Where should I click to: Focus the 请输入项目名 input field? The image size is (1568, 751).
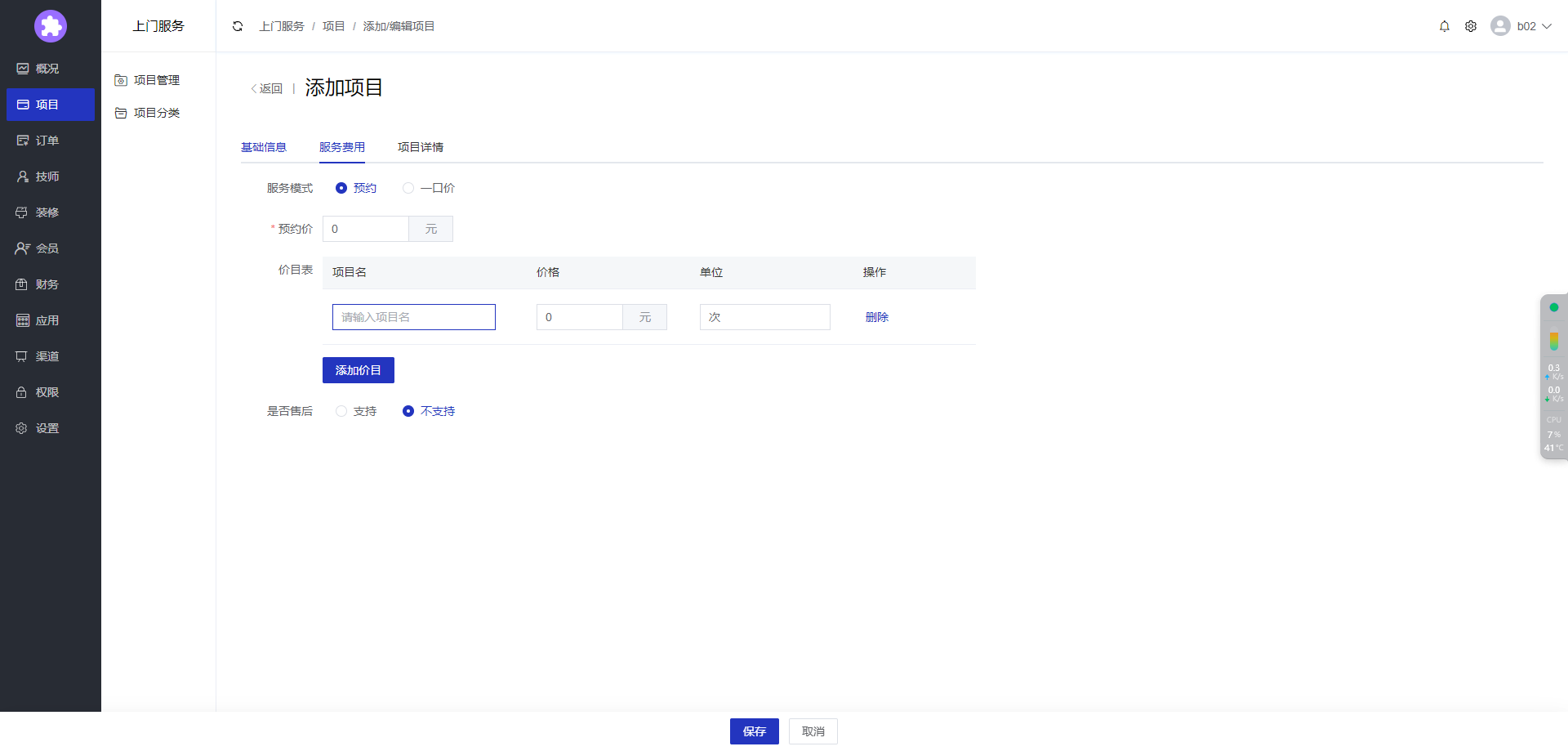[x=414, y=317]
